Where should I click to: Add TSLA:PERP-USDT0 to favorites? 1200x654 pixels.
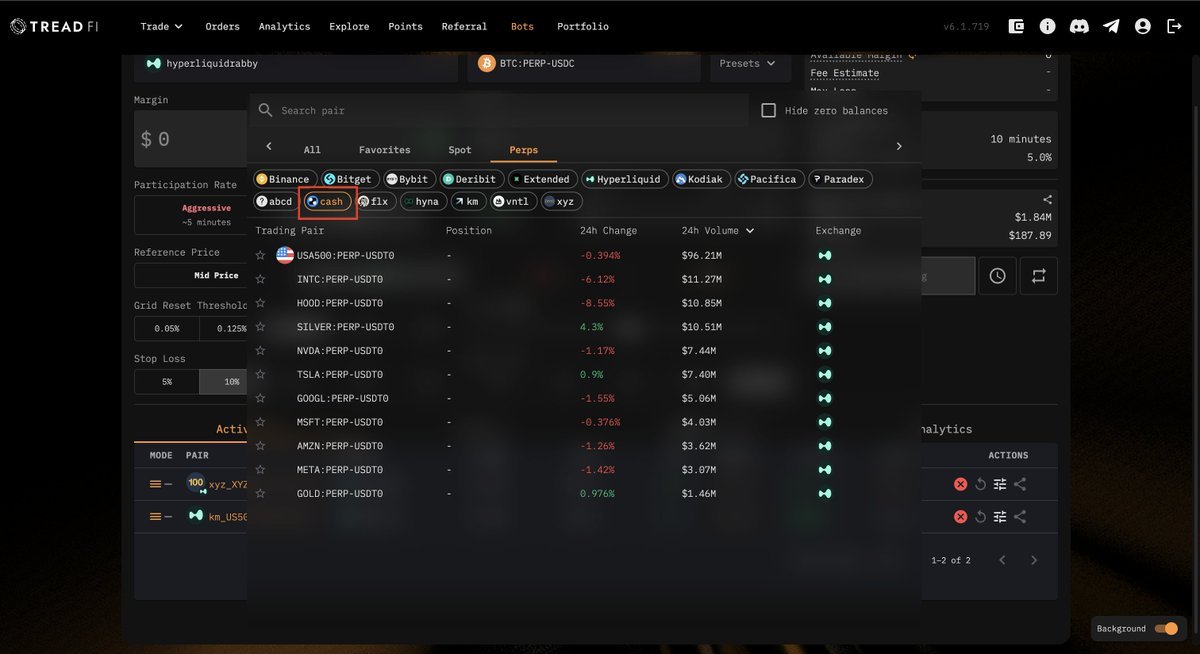(x=260, y=374)
